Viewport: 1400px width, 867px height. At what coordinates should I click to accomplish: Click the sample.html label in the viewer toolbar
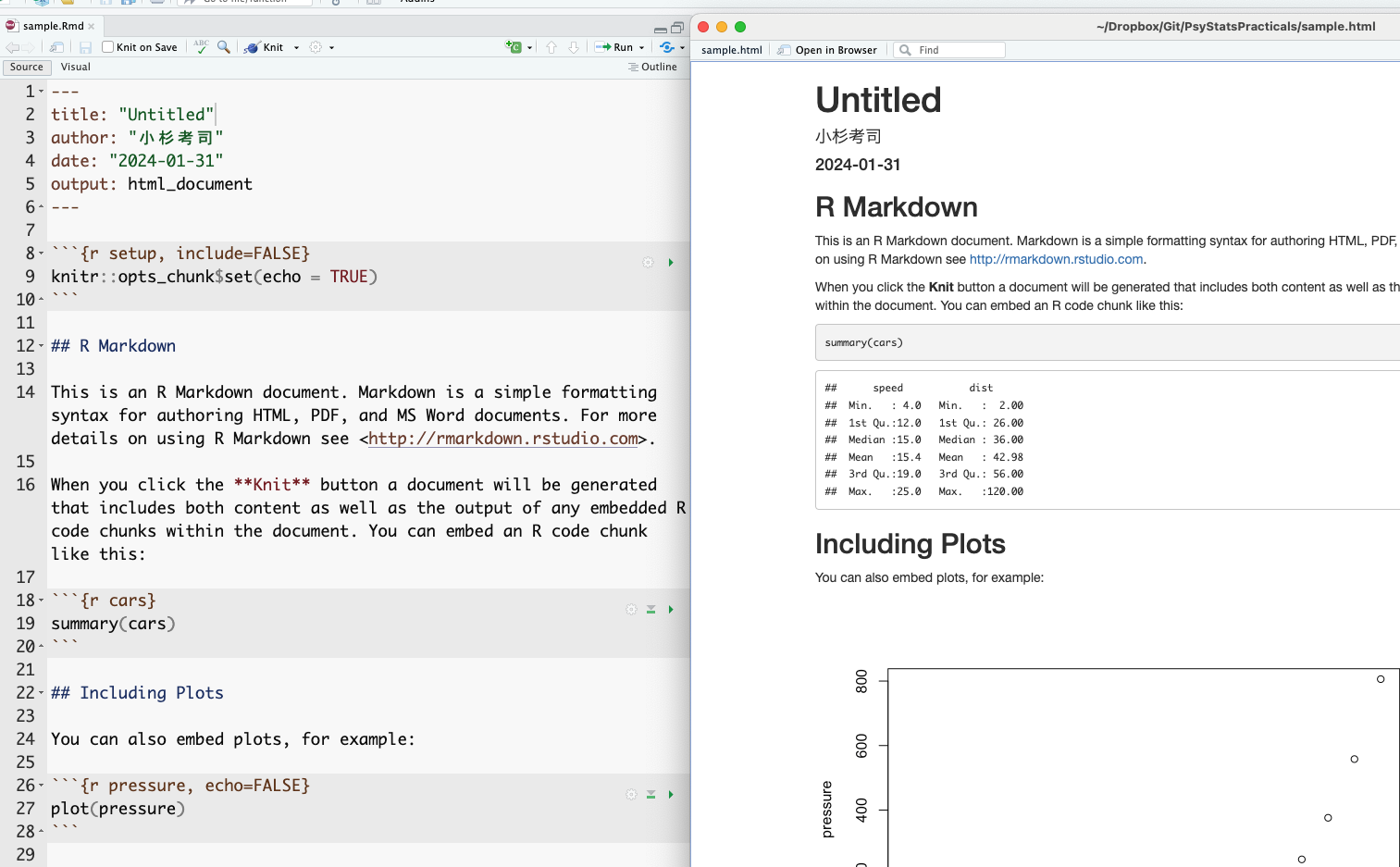pos(732,50)
